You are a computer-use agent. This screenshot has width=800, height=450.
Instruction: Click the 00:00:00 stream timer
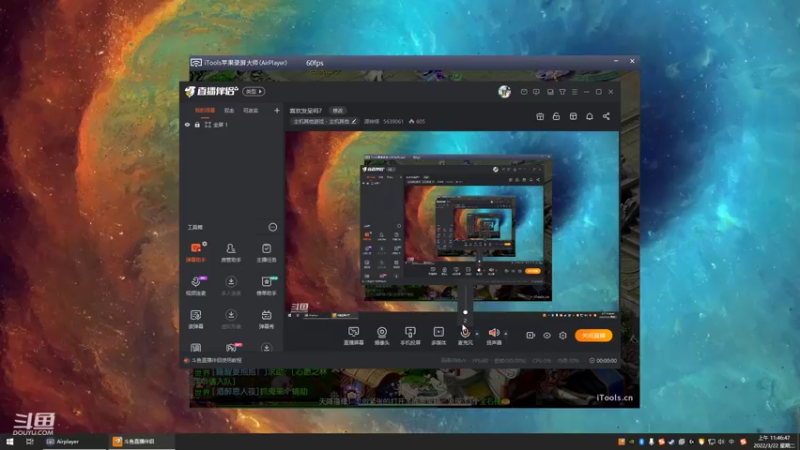[x=603, y=360]
